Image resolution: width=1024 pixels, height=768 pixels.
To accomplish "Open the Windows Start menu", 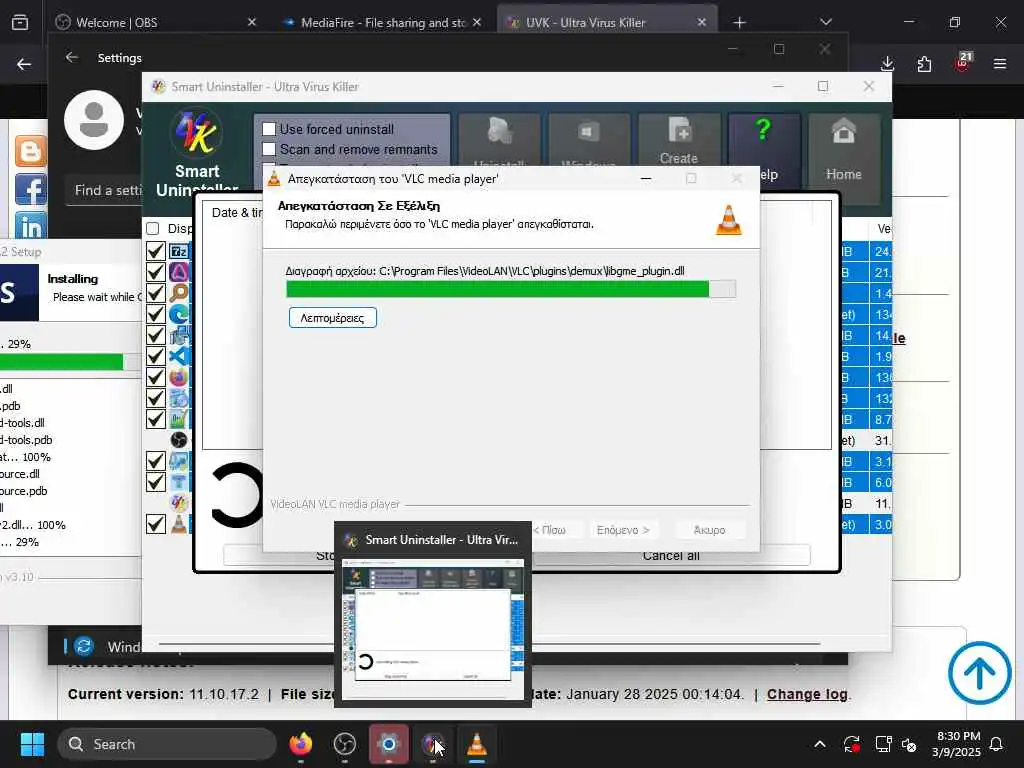I will tap(32, 744).
